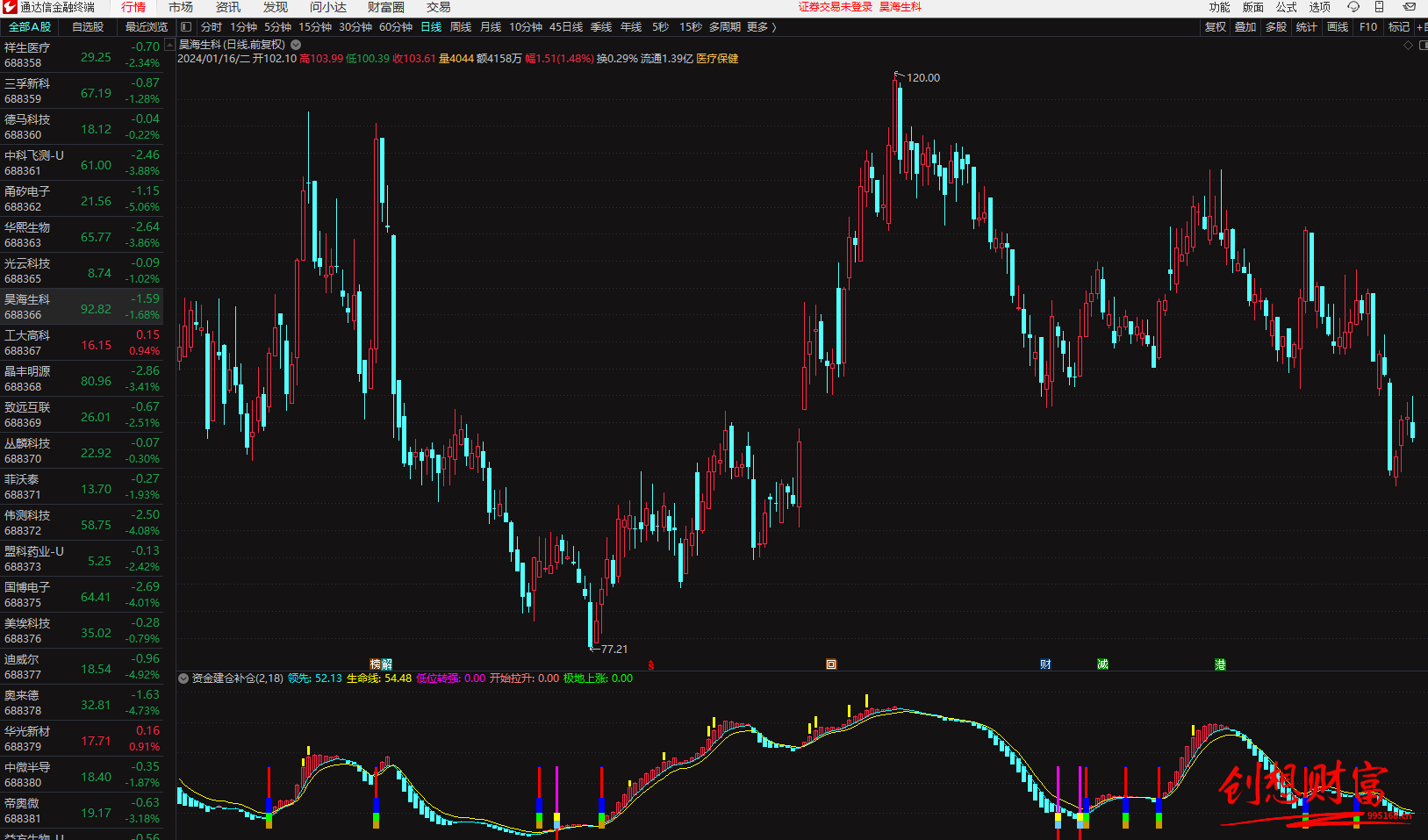Viewport: 1428px width, 840px height.
Task: Select the 分时 period
Action: point(212,27)
